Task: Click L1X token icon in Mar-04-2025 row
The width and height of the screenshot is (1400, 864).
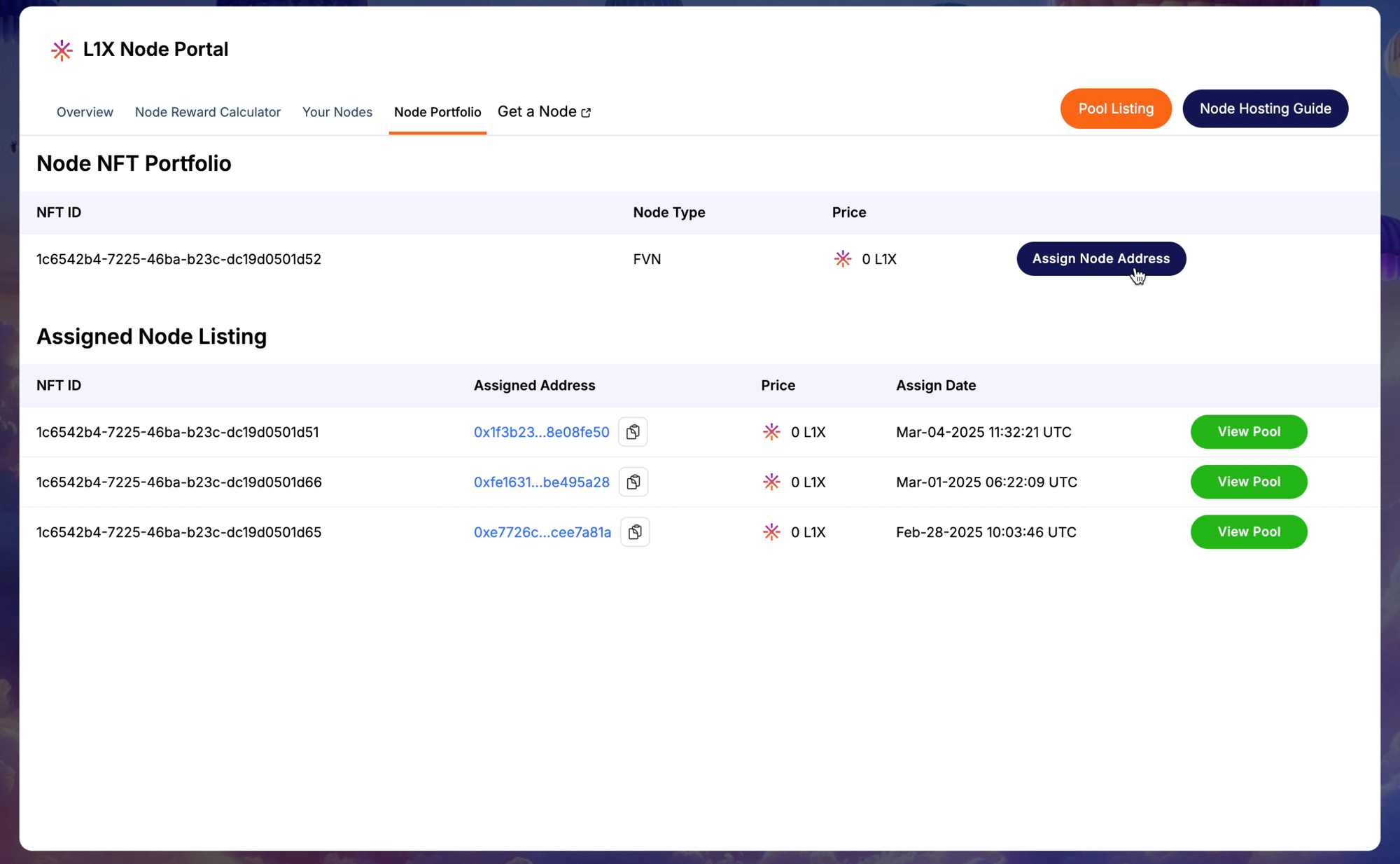Action: [x=771, y=432]
